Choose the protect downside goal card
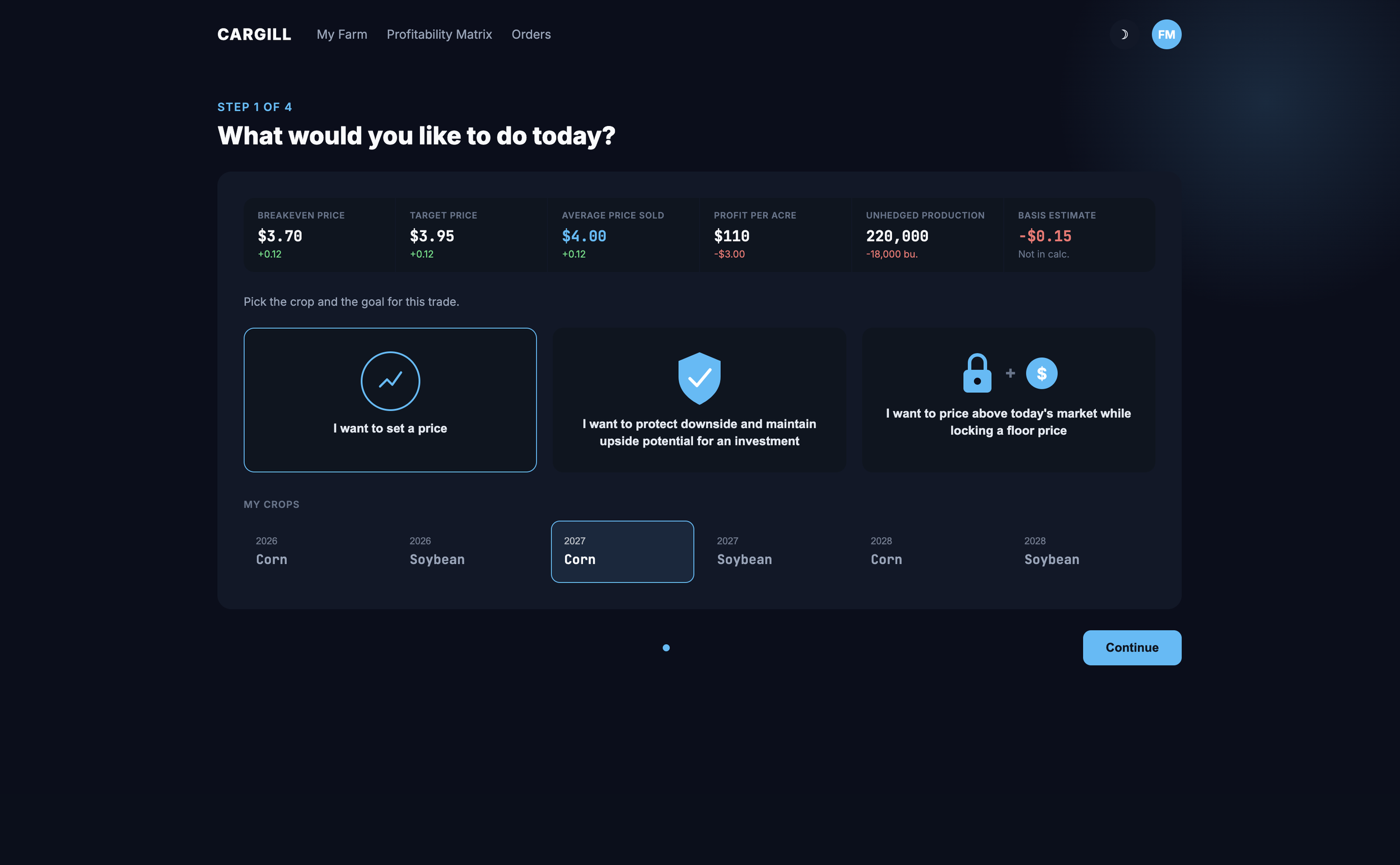Viewport: 1400px width, 865px height. 699,400
